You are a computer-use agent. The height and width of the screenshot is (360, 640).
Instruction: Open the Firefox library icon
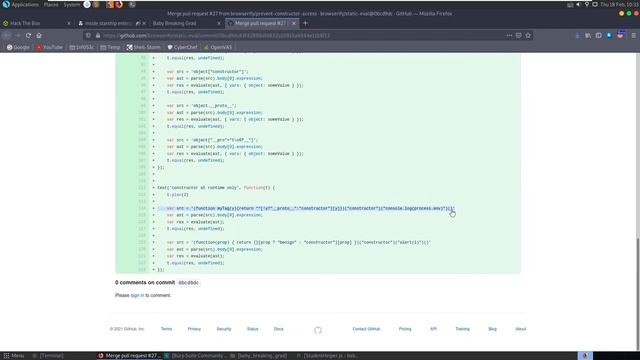point(588,36)
